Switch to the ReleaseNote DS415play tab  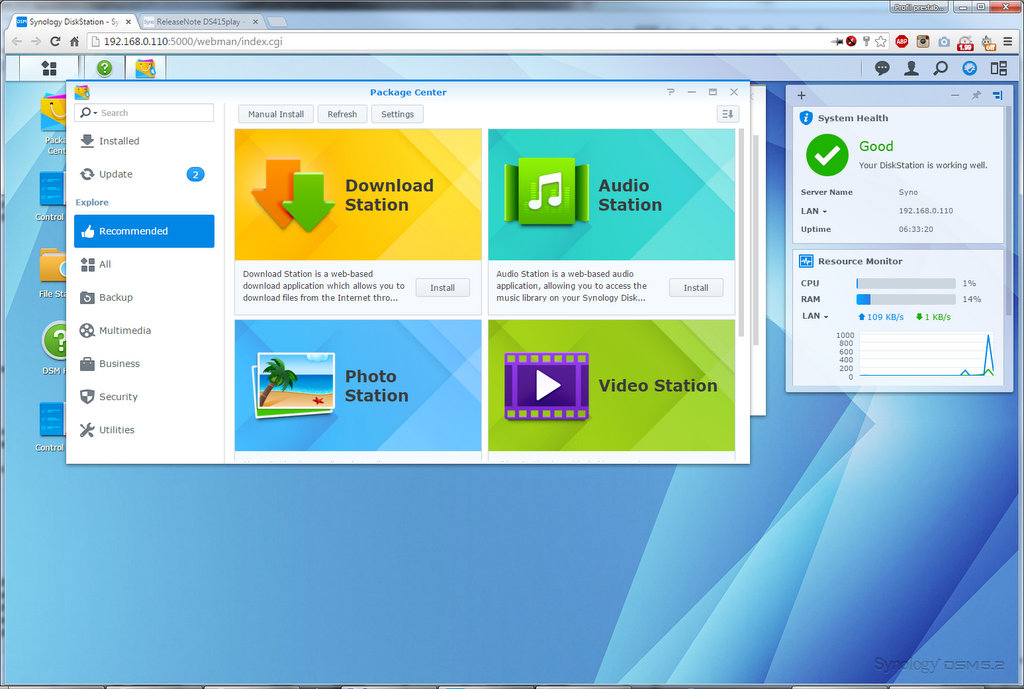coord(201,22)
